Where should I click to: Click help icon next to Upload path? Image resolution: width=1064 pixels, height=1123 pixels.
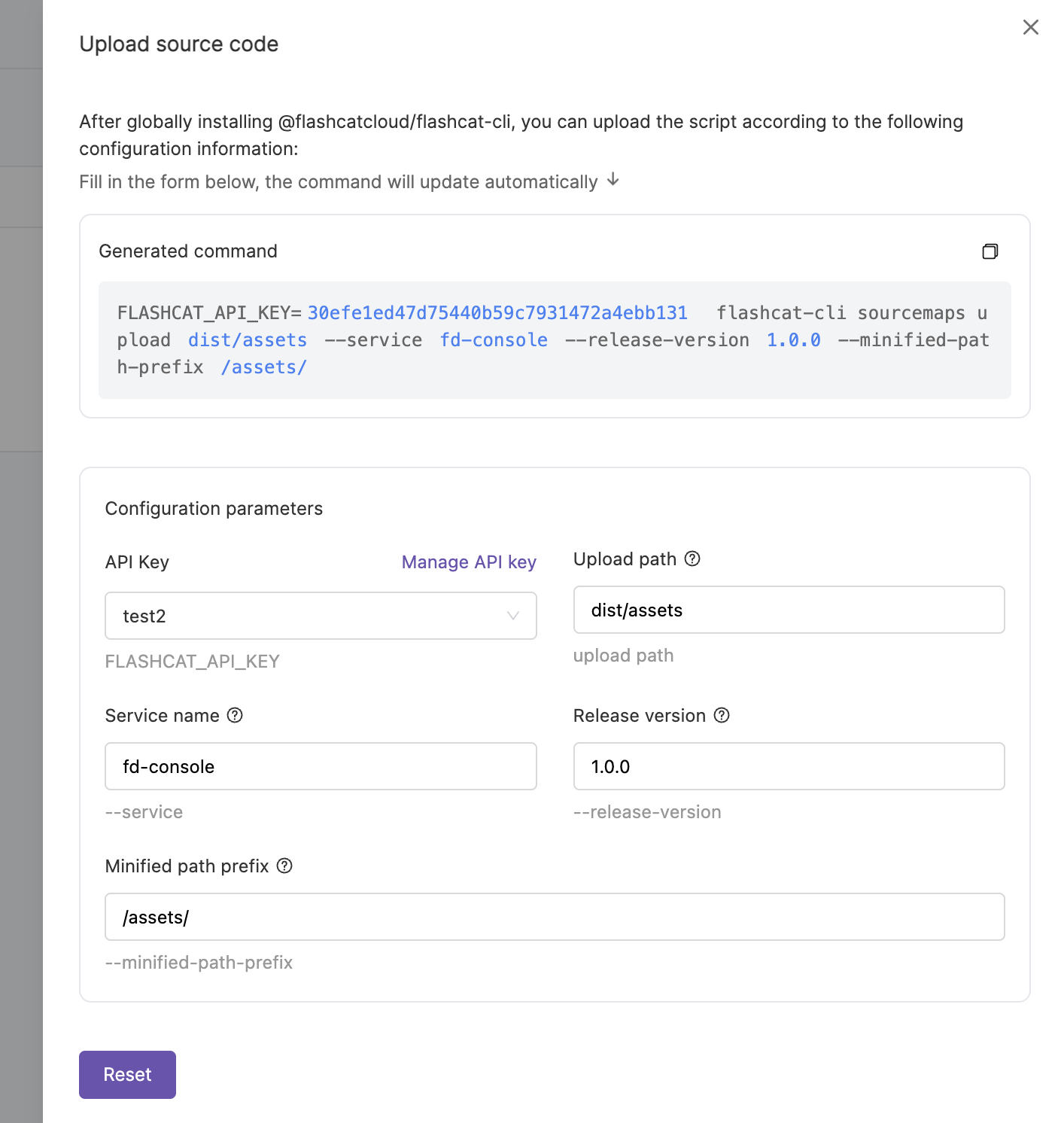pyautogui.click(x=692, y=558)
